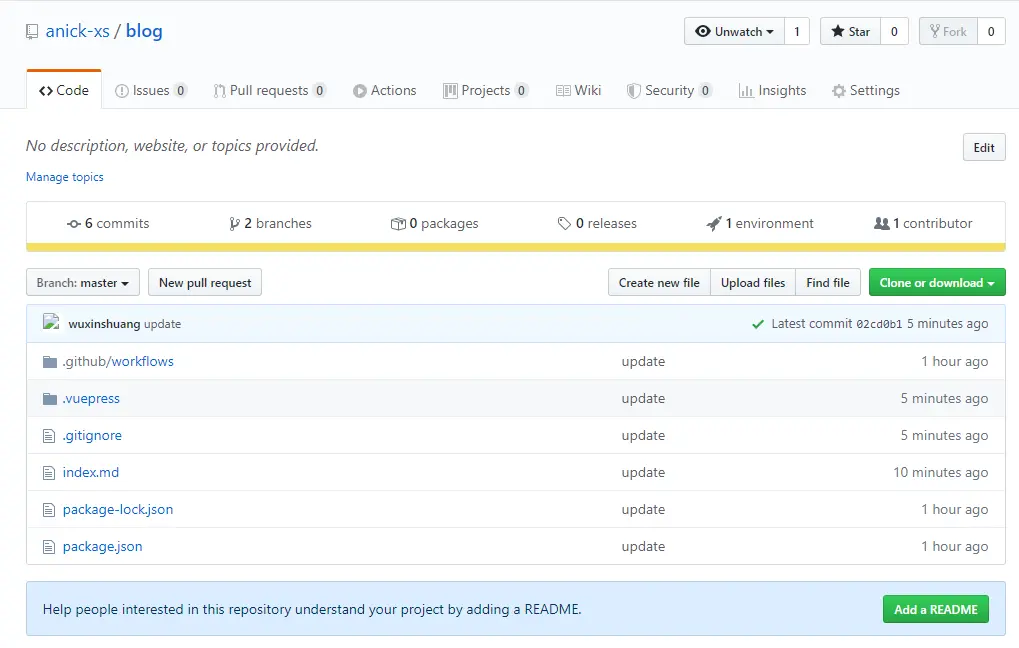Click the file icon next to index.md
The width and height of the screenshot is (1019, 648).
click(x=49, y=473)
